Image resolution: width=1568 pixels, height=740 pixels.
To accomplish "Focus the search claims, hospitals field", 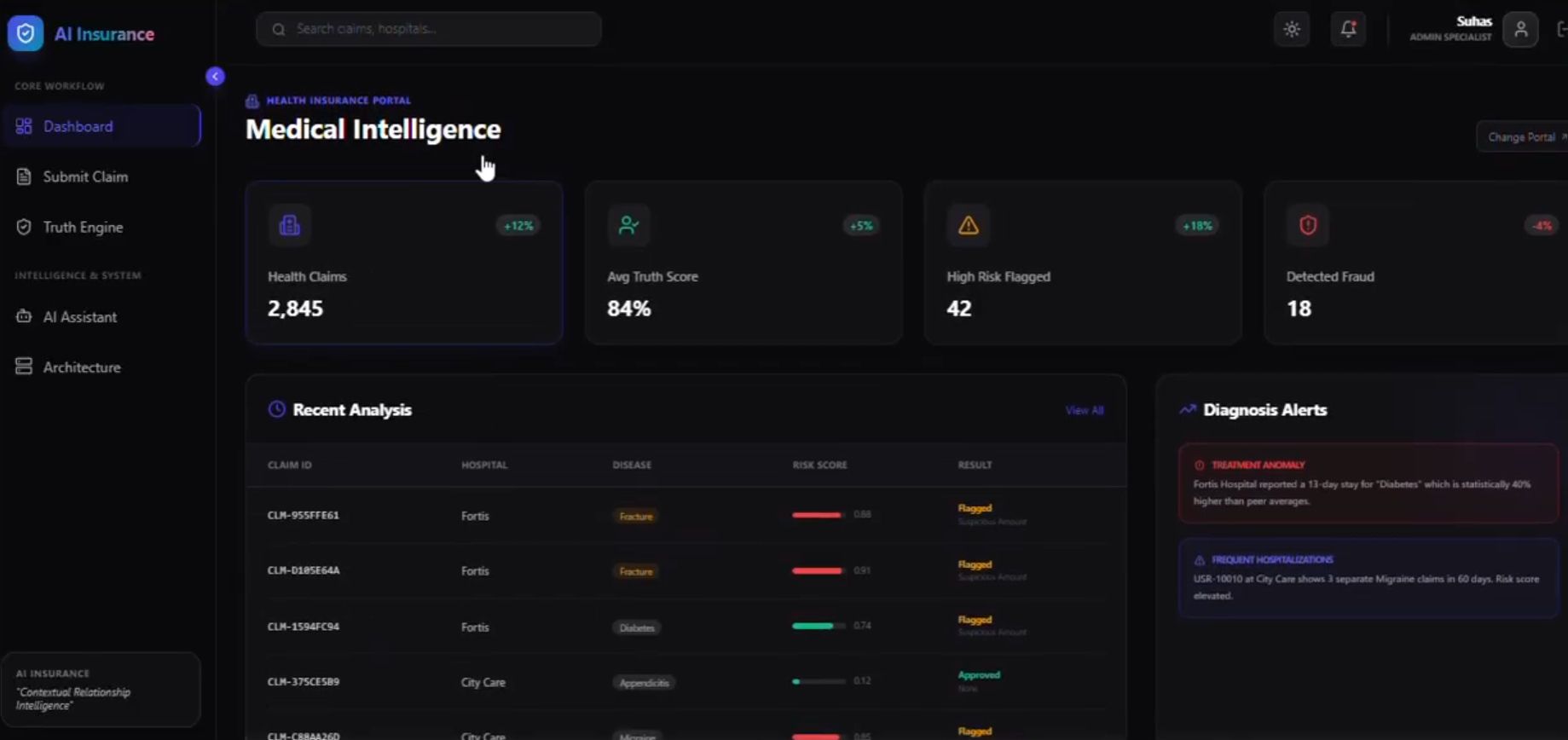I will tap(429, 29).
